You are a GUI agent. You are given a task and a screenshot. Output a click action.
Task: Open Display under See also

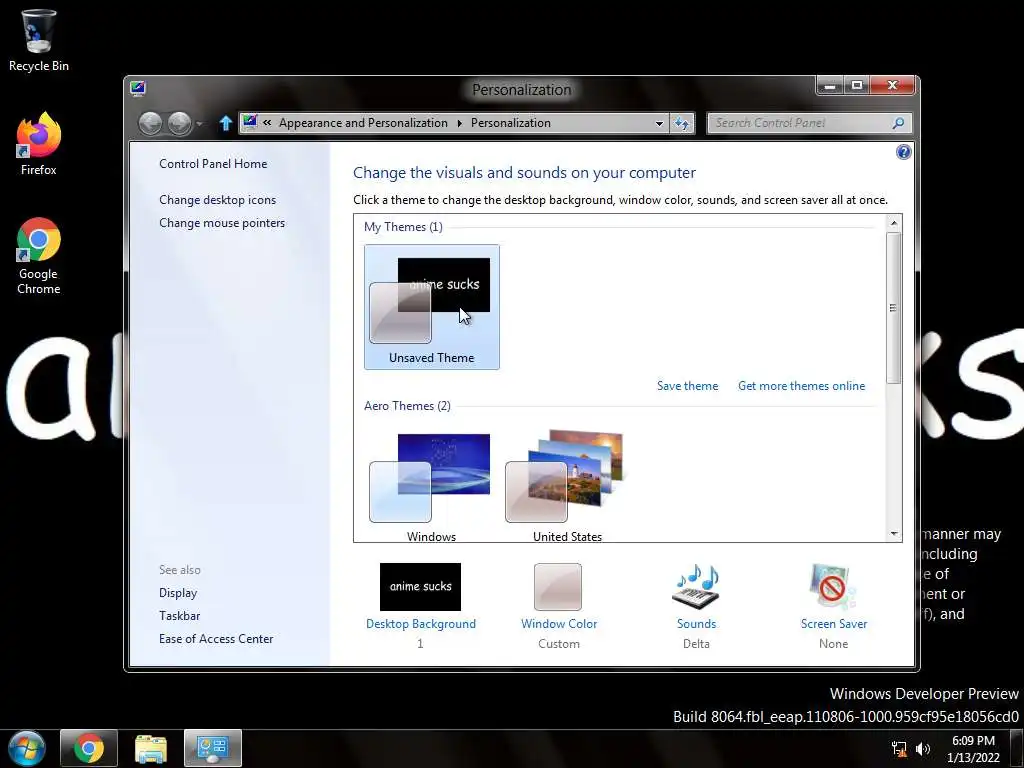click(x=178, y=593)
